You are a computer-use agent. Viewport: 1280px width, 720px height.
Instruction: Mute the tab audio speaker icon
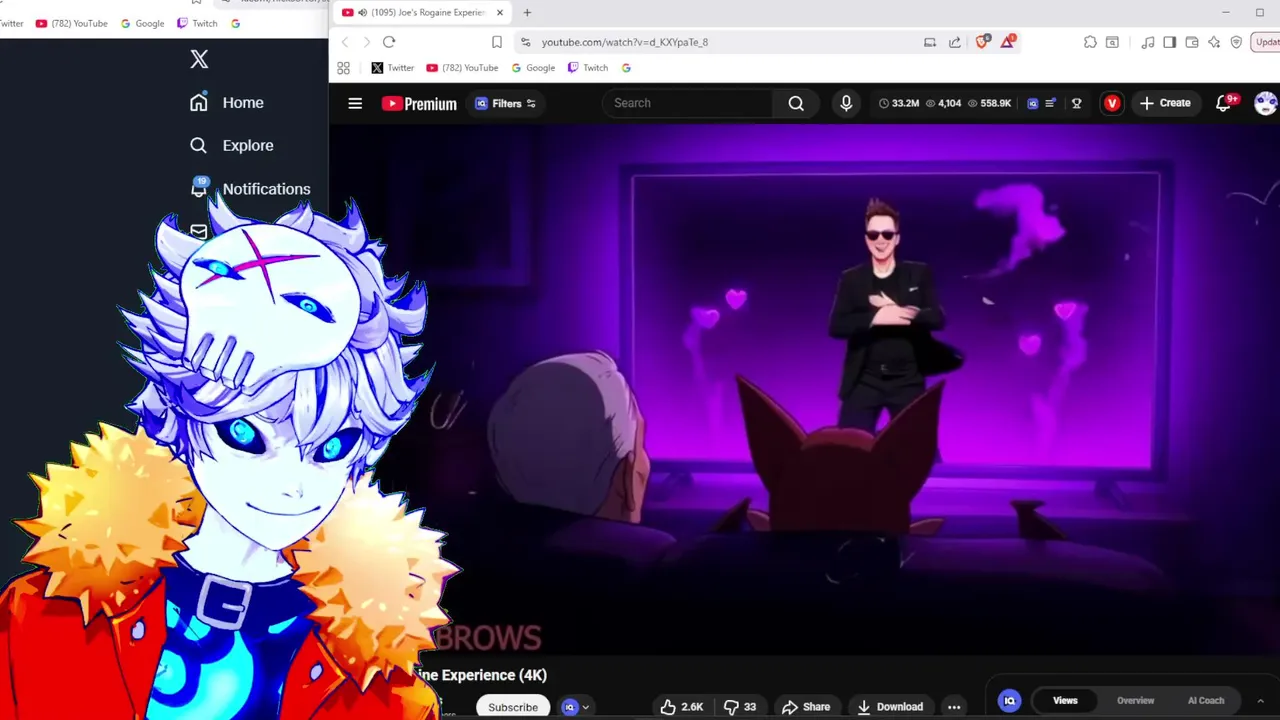click(x=362, y=13)
